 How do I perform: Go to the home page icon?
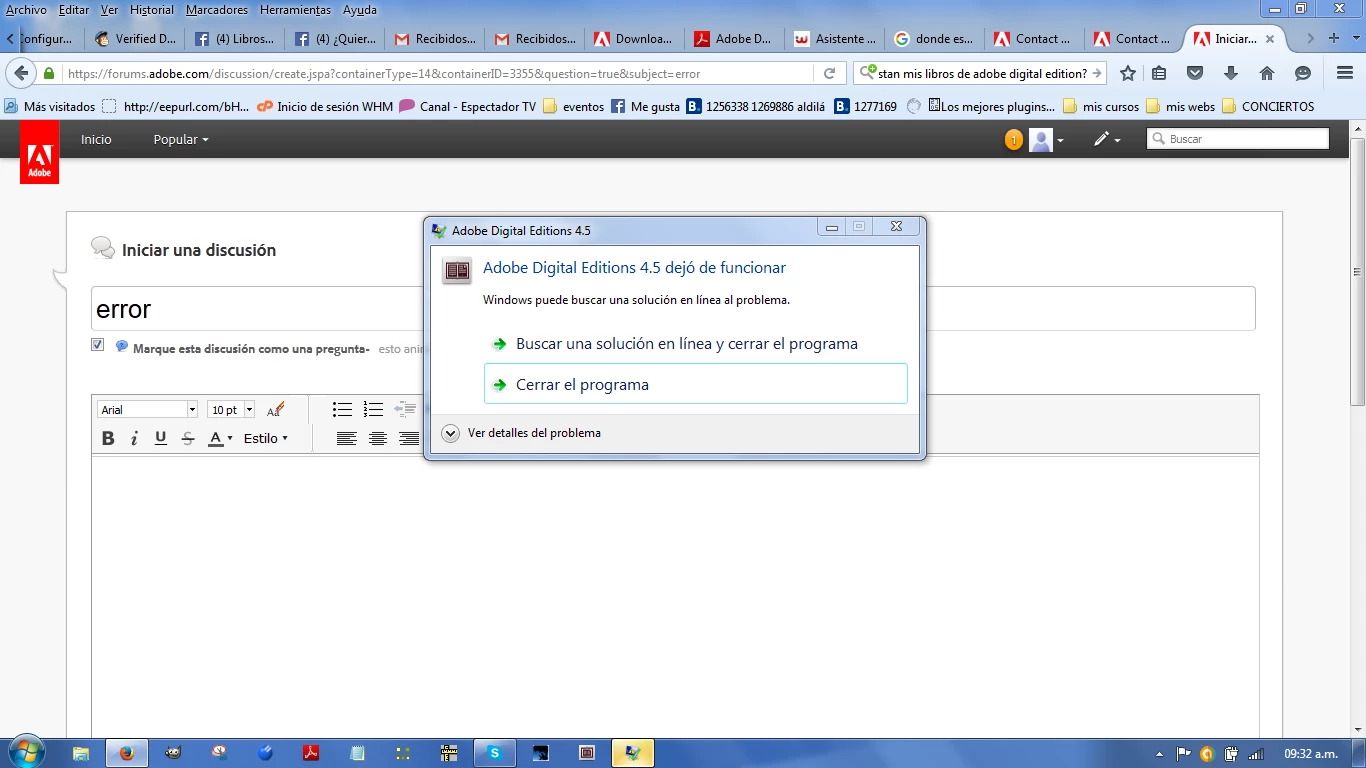tap(1267, 73)
